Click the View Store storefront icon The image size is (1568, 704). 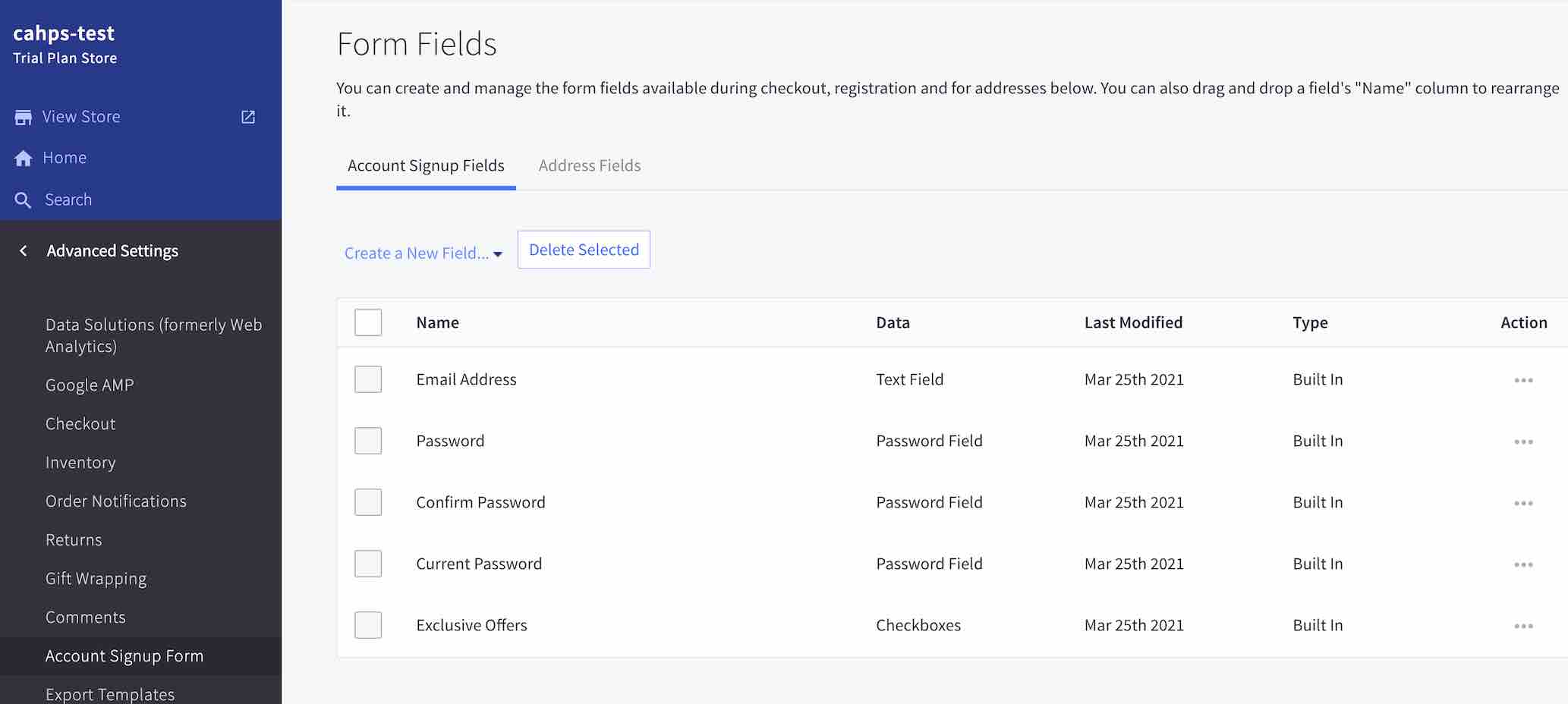tap(23, 116)
